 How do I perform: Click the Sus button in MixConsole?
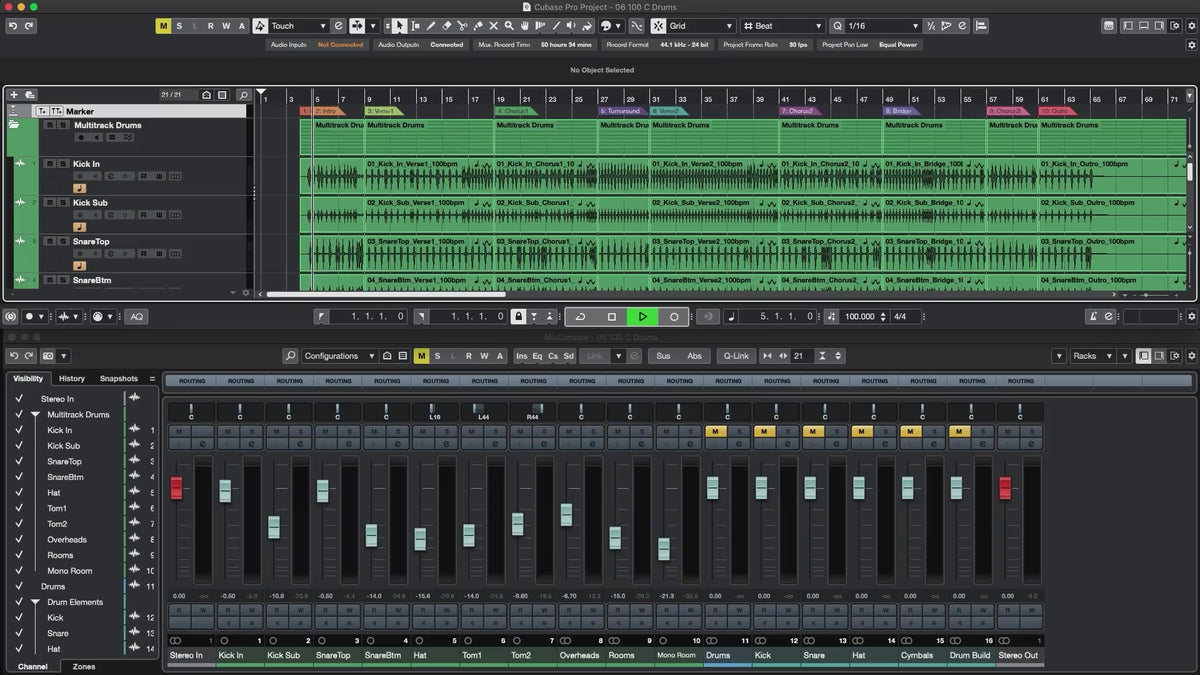(x=663, y=356)
